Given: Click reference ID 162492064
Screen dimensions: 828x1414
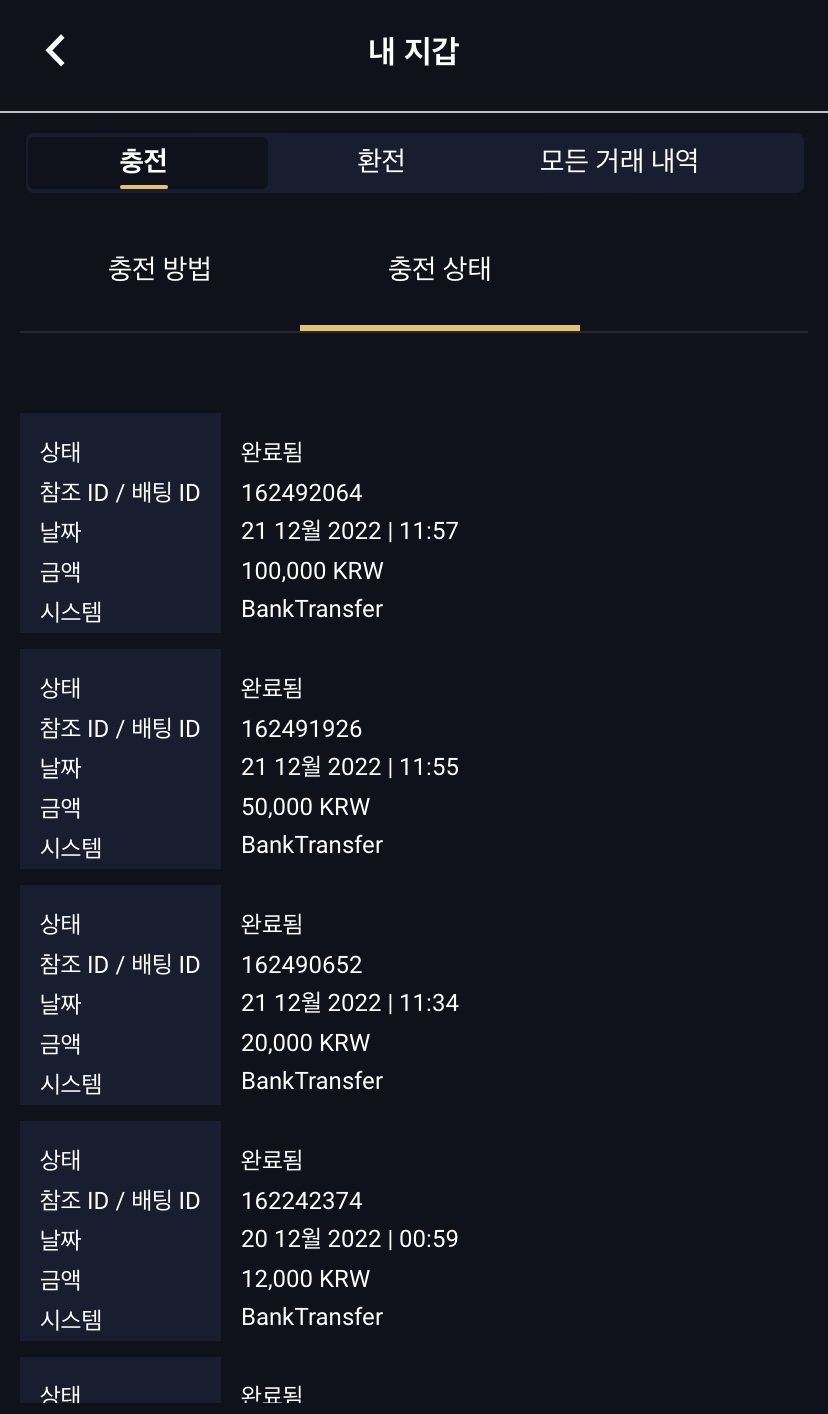Looking at the screenshot, I should 302,493.
